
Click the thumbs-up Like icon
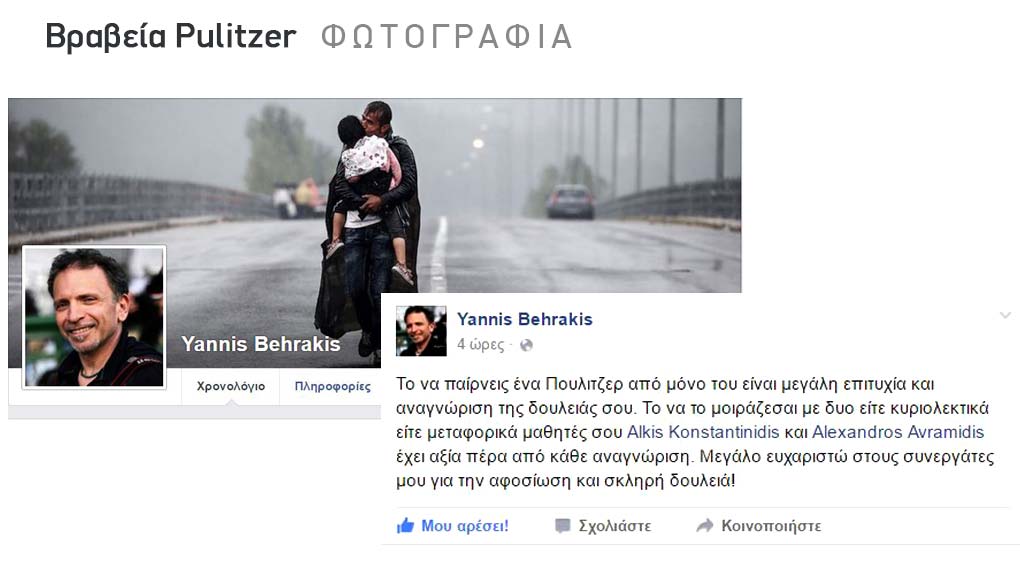[405, 525]
